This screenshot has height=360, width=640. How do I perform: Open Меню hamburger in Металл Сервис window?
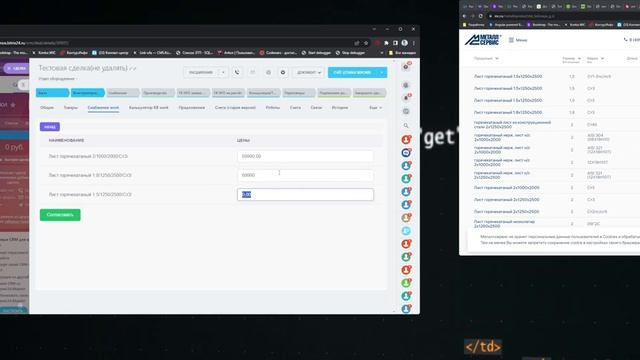[x=518, y=40]
